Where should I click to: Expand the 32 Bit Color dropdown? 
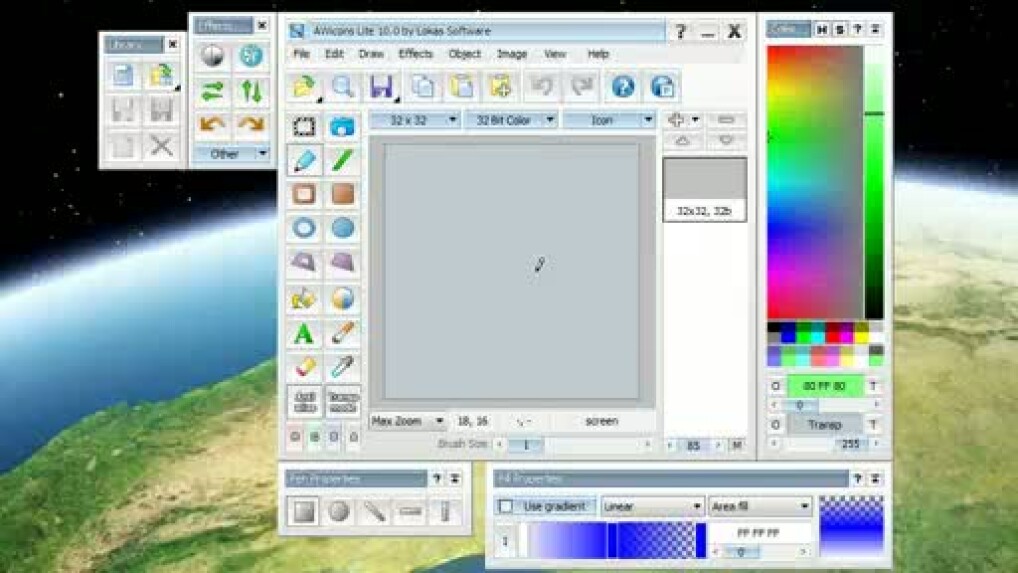[x=511, y=120]
